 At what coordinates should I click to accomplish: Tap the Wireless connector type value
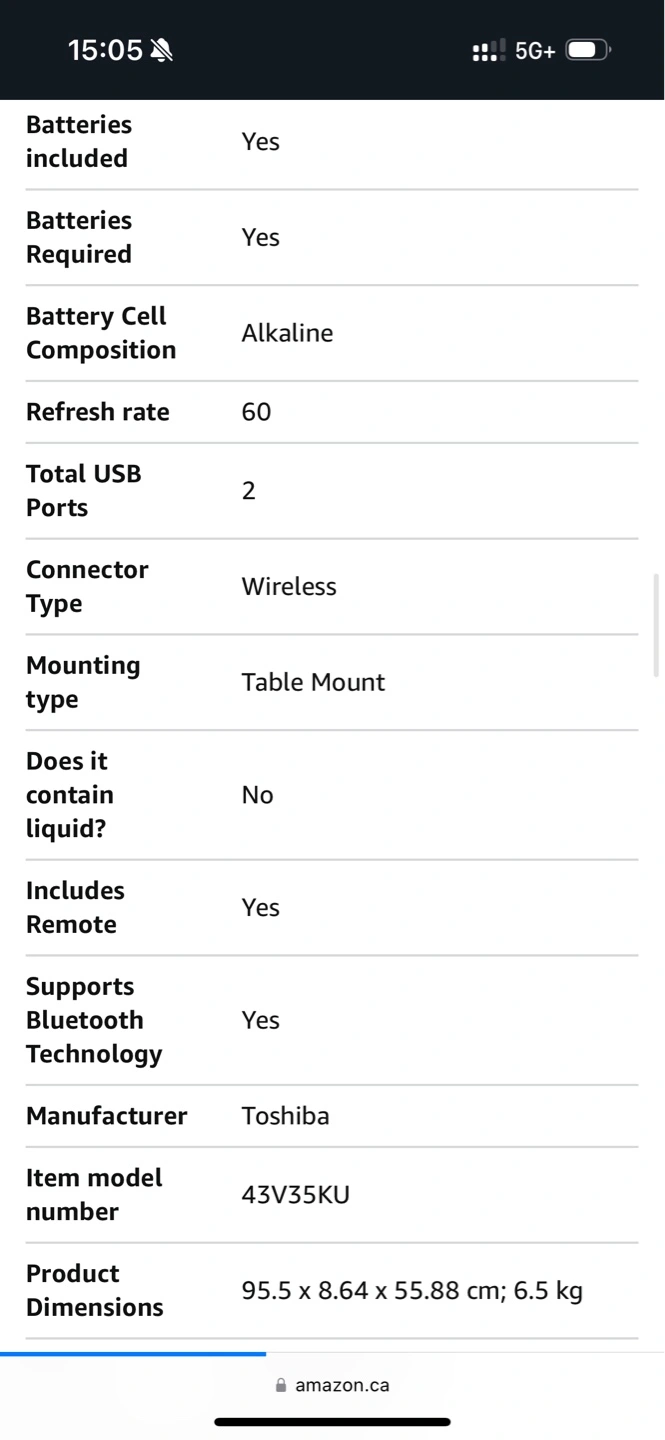tap(289, 587)
